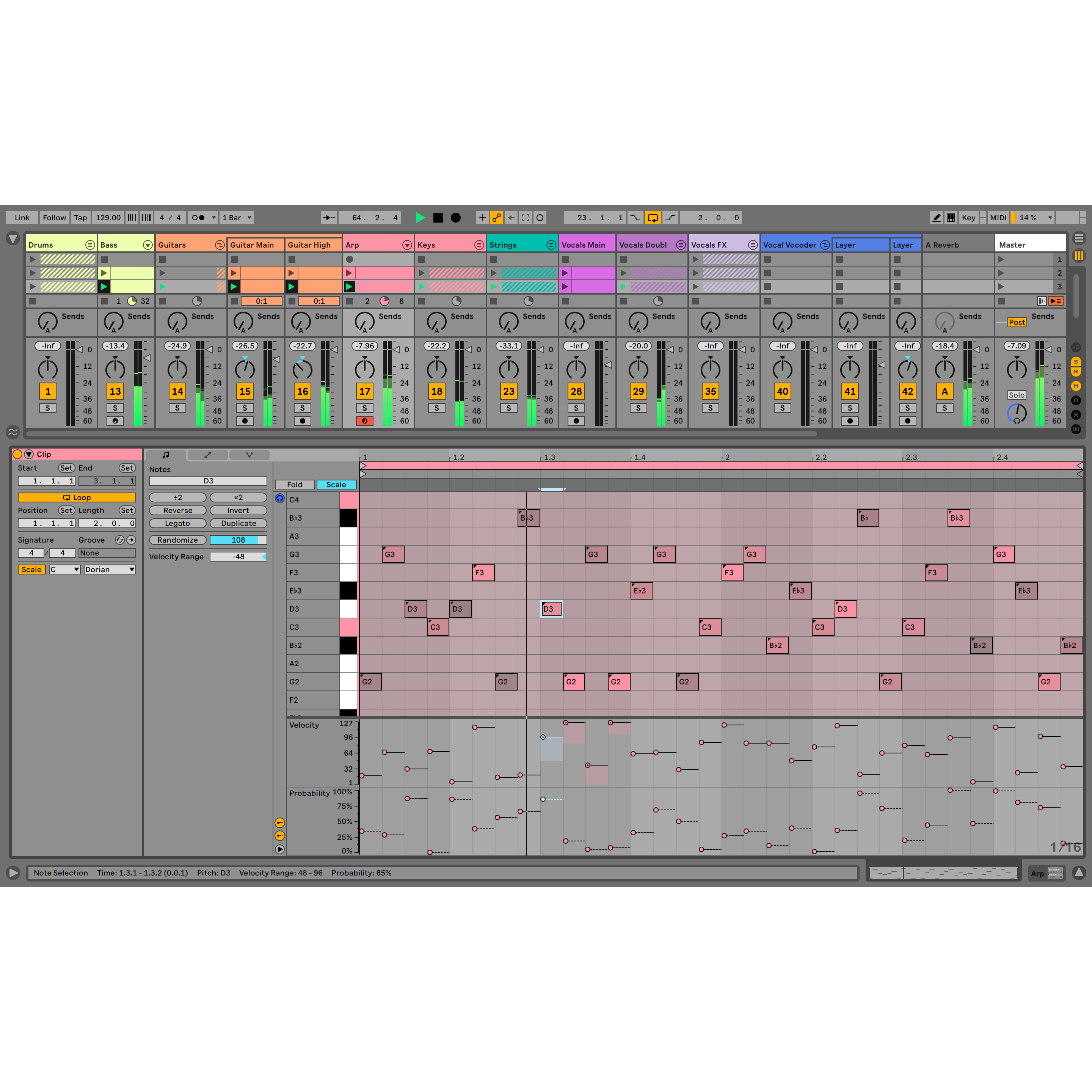Toggle the Automation Arm button
Viewport: 1092px width, 1092px height.
coord(496,218)
